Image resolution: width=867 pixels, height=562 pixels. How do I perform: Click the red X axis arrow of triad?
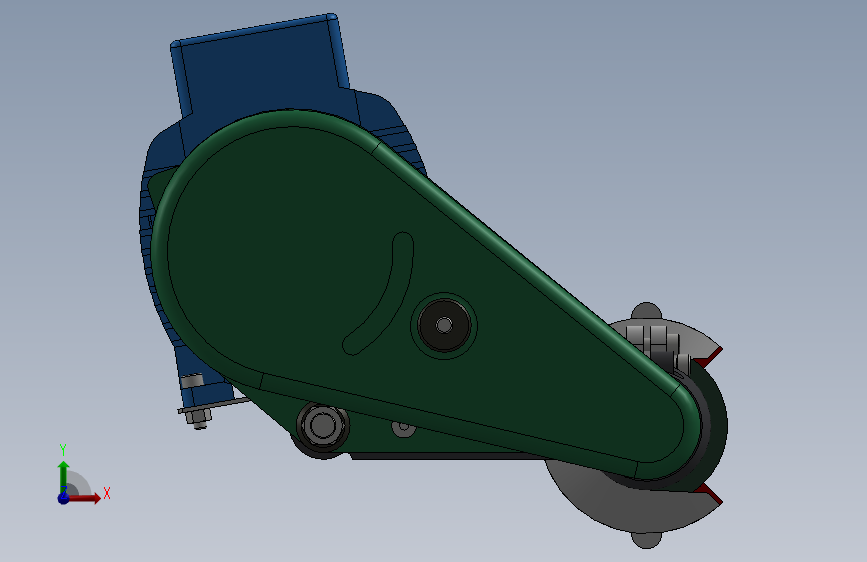86,498
